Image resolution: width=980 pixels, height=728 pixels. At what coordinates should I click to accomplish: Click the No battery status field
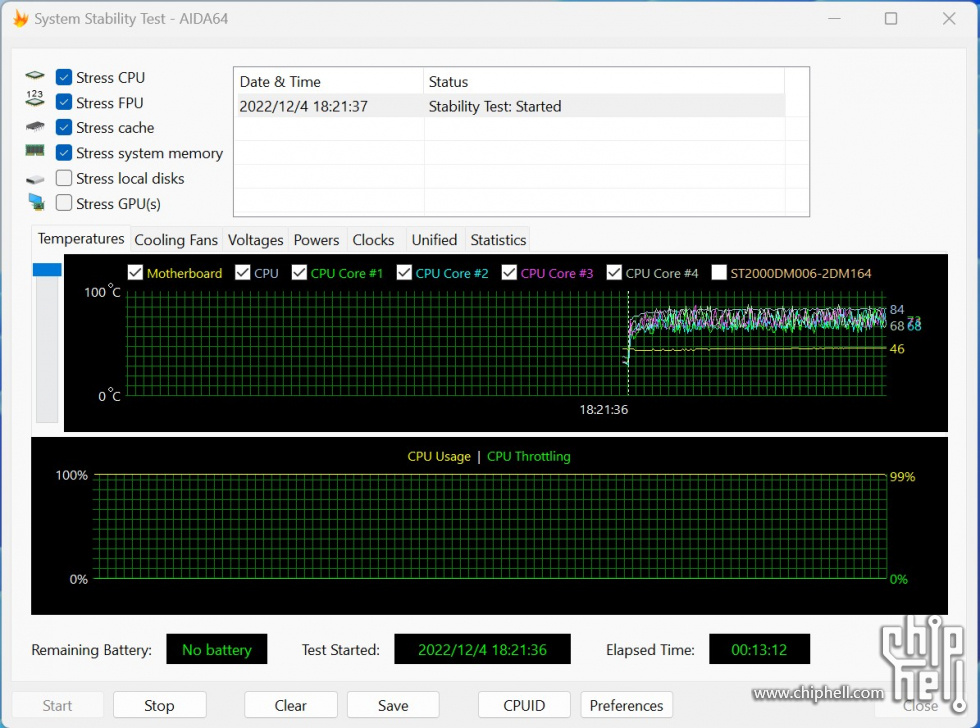pyautogui.click(x=216, y=649)
